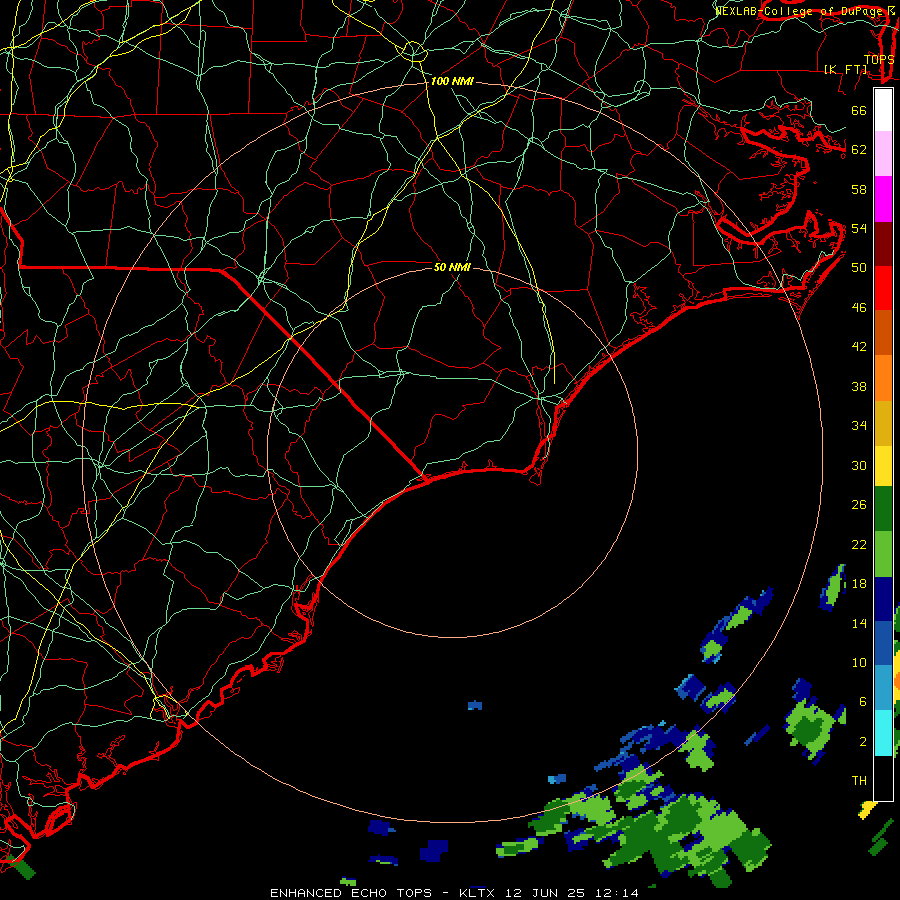Screen dimensions: 900x900
Task: Click the '2' scale value
Action: pyautogui.click(x=863, y=742)
